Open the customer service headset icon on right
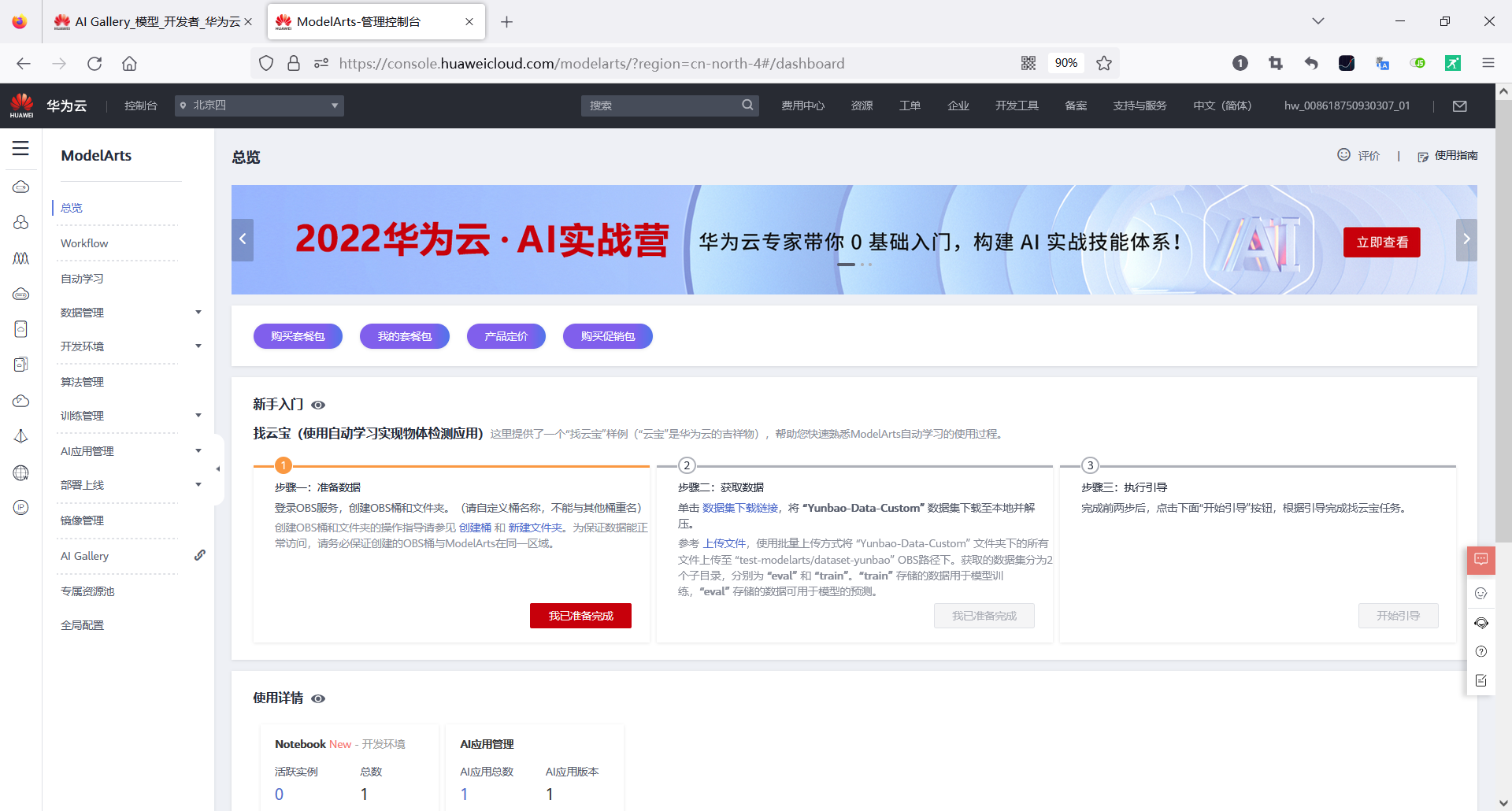 [1481, 623]
